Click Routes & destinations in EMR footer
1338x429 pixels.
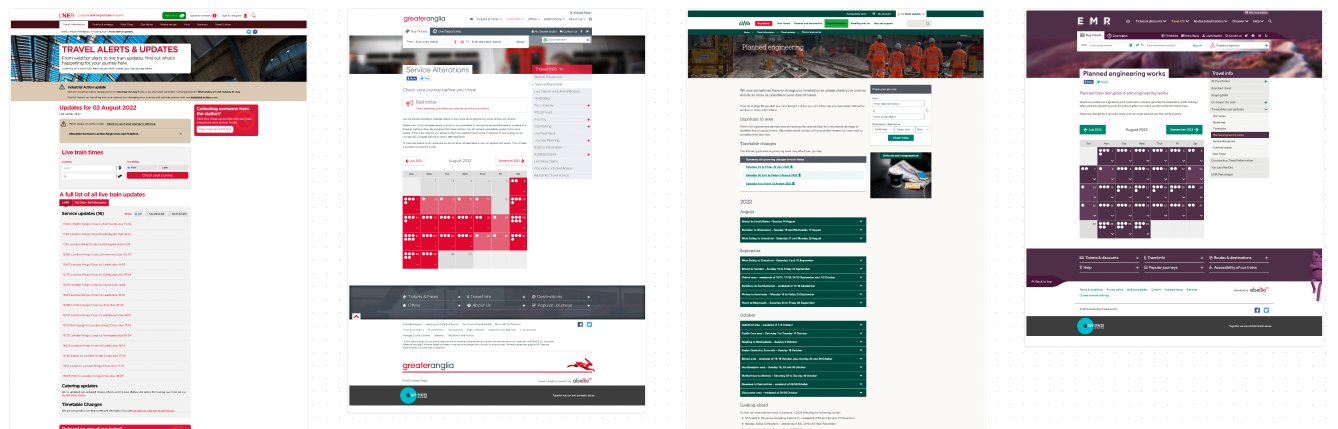pos(1239,258)
